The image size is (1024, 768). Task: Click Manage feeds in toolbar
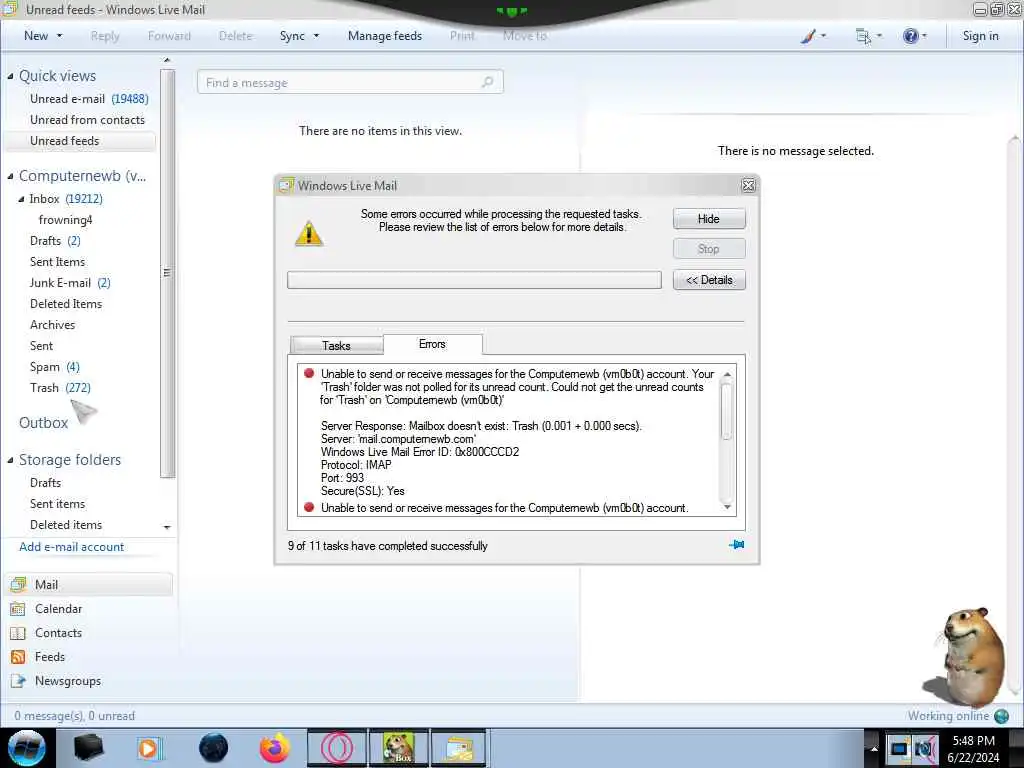point(385,36)
